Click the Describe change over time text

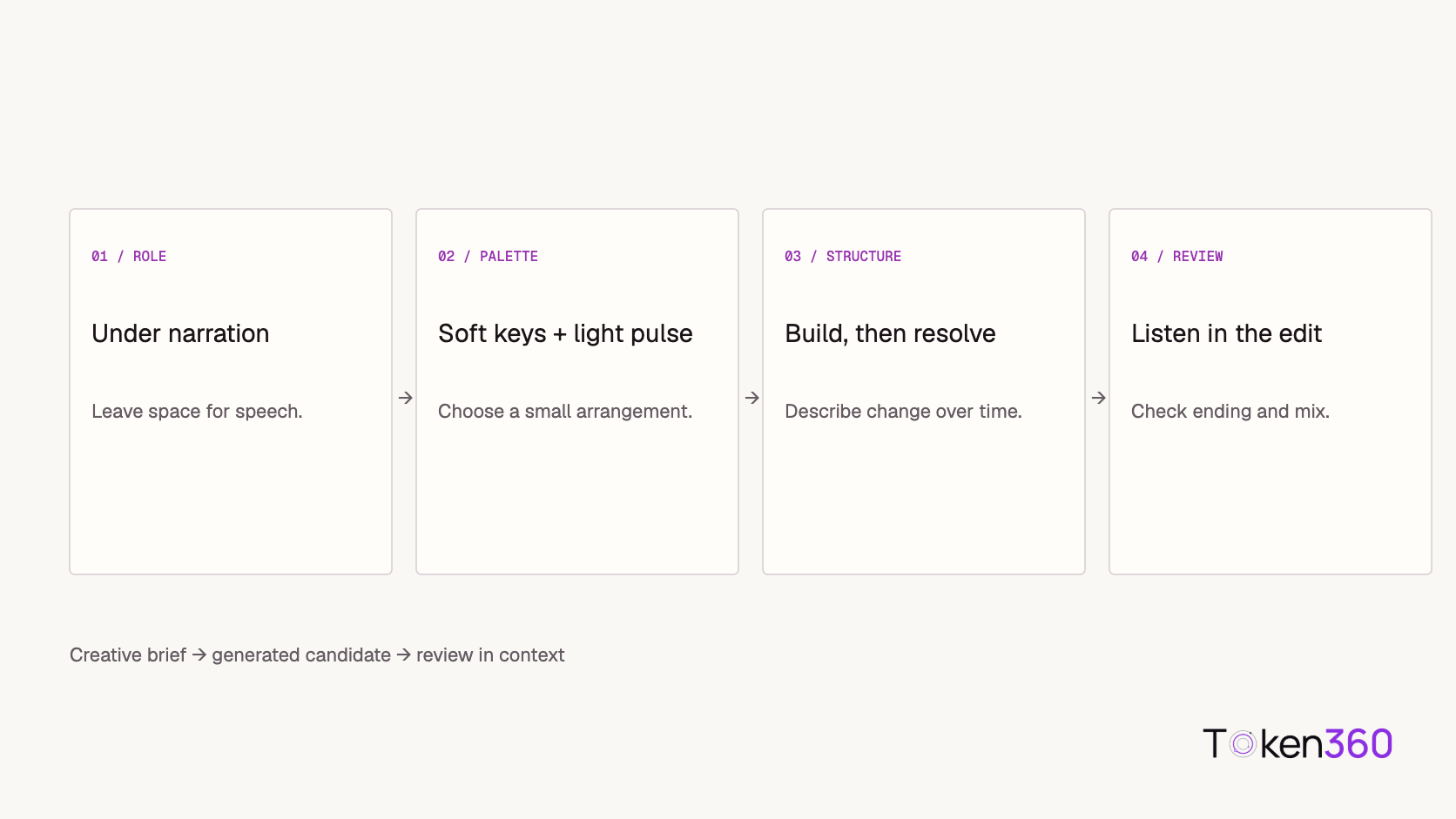click(x=903, y=411)
